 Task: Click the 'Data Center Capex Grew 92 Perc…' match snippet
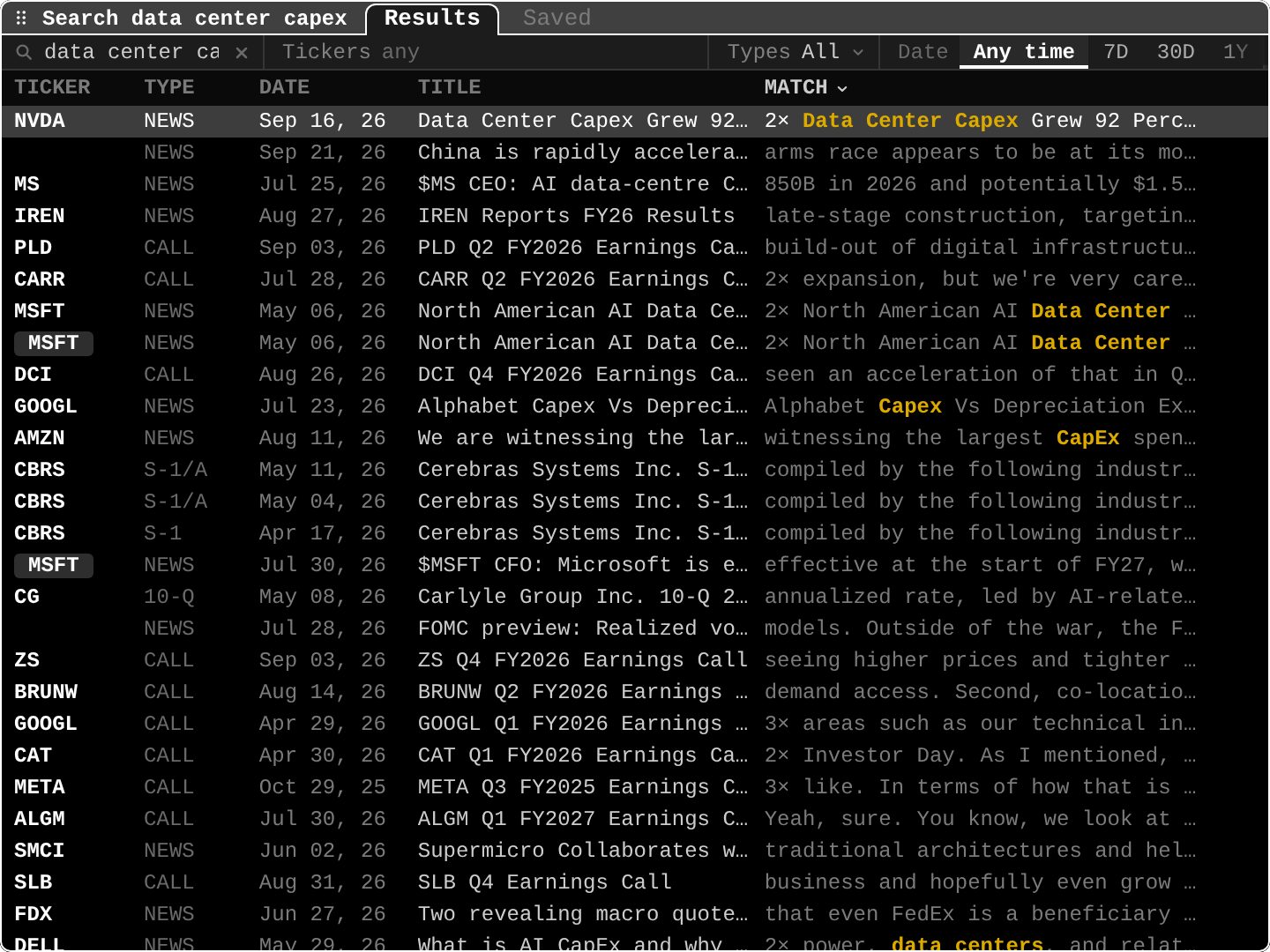coord(980,121)
